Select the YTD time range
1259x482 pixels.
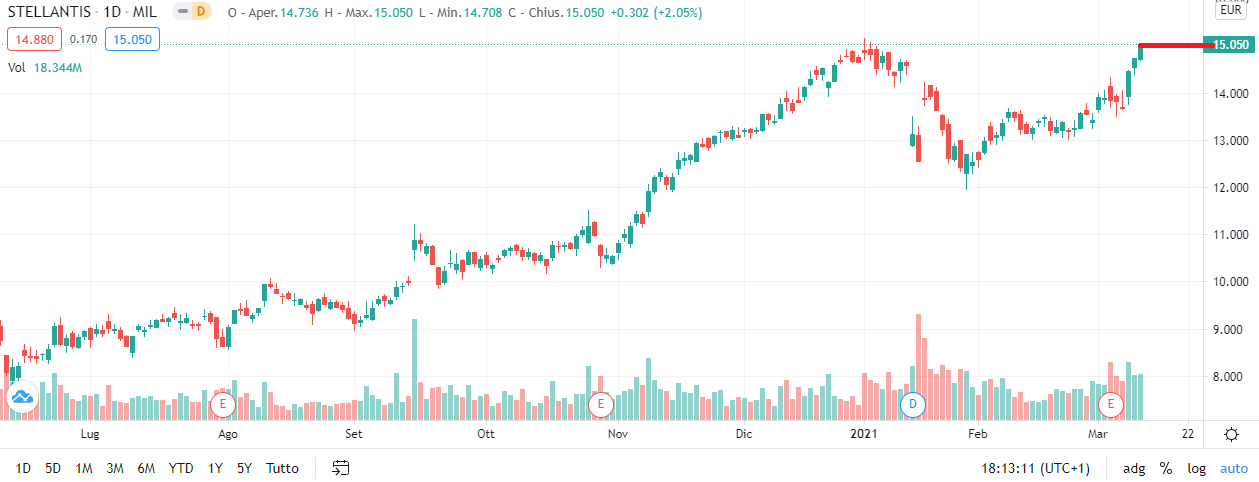click(181, 468)
